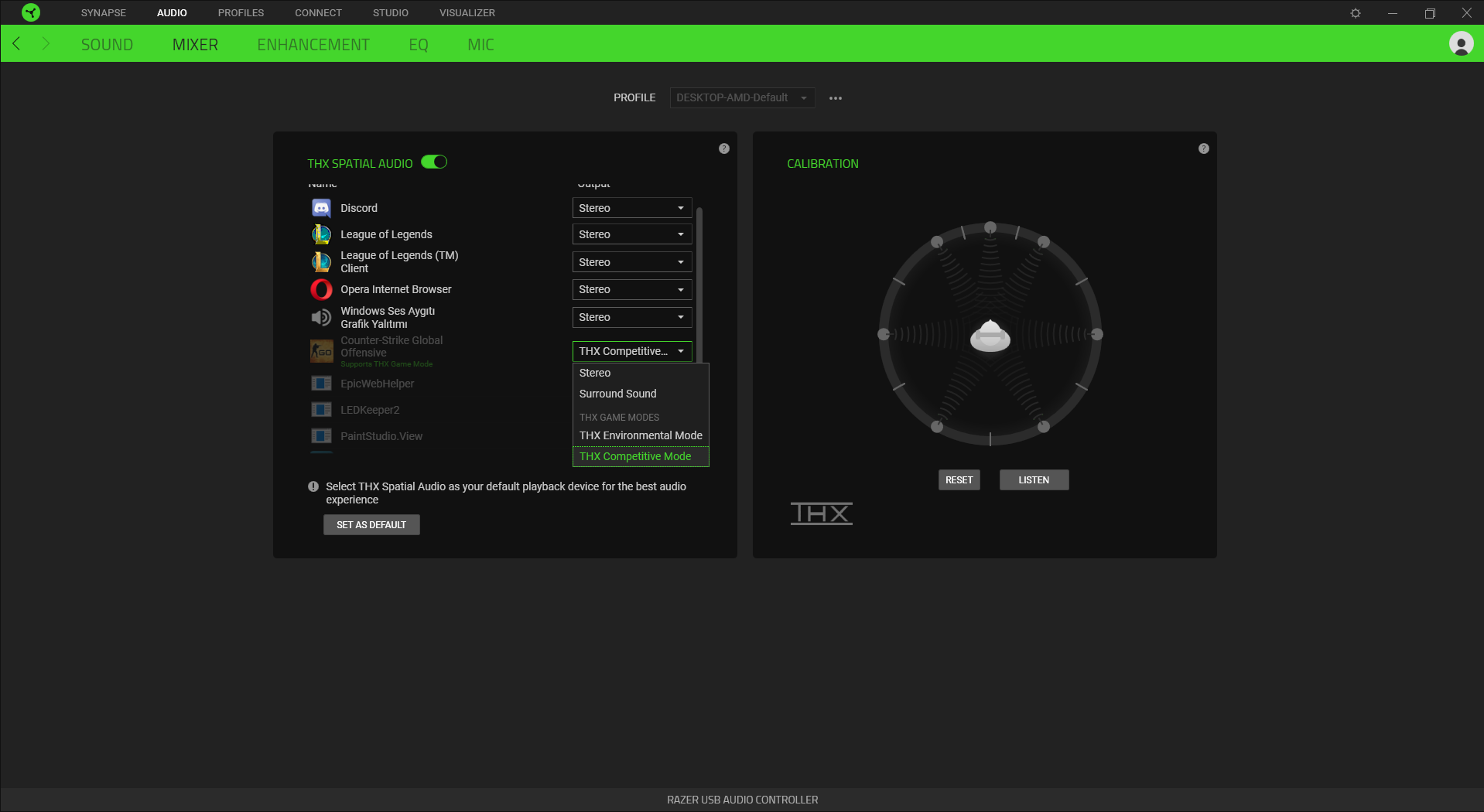Viewport: 1484px width, 812px height.
Task: Open League of Legends output dropdown
Action: [x=632, y=234]
